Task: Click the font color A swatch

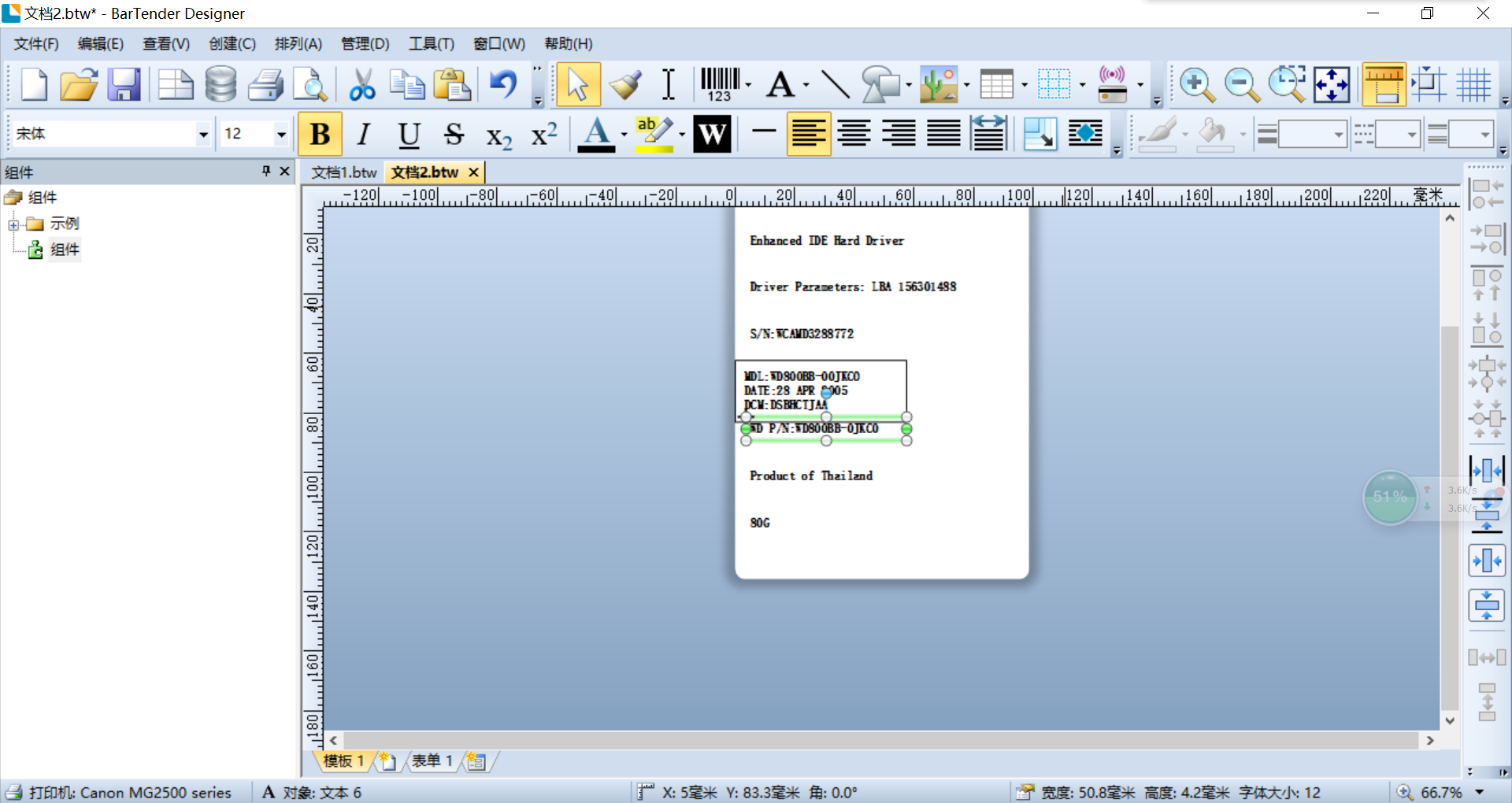Action: [x=596, y=135]
